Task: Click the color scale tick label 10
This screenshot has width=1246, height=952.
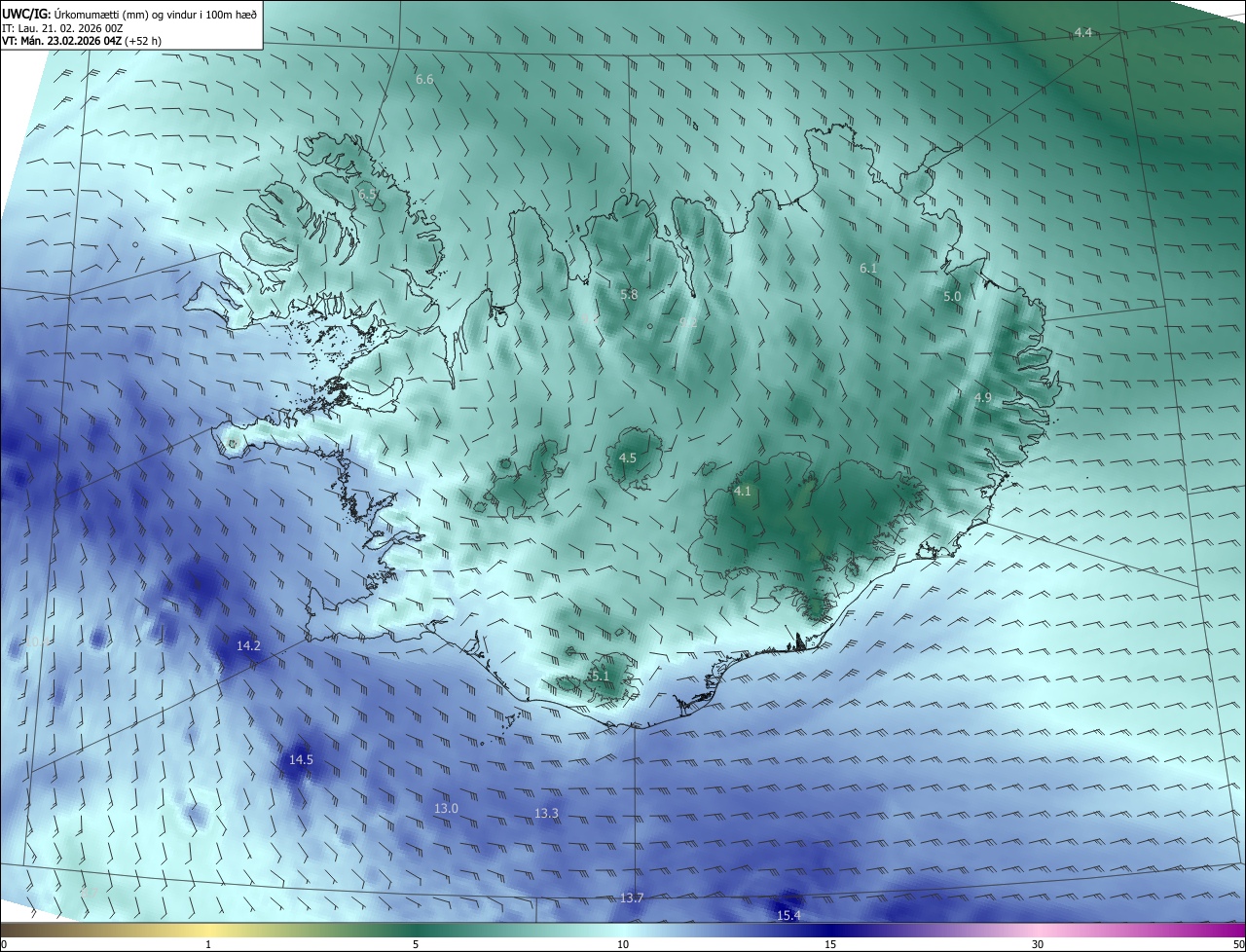Action: (623, 944)
